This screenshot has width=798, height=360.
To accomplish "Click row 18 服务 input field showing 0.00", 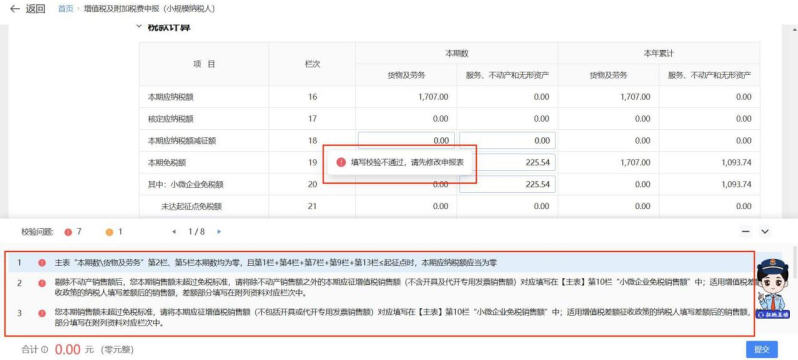I will (x=507, y=141).
